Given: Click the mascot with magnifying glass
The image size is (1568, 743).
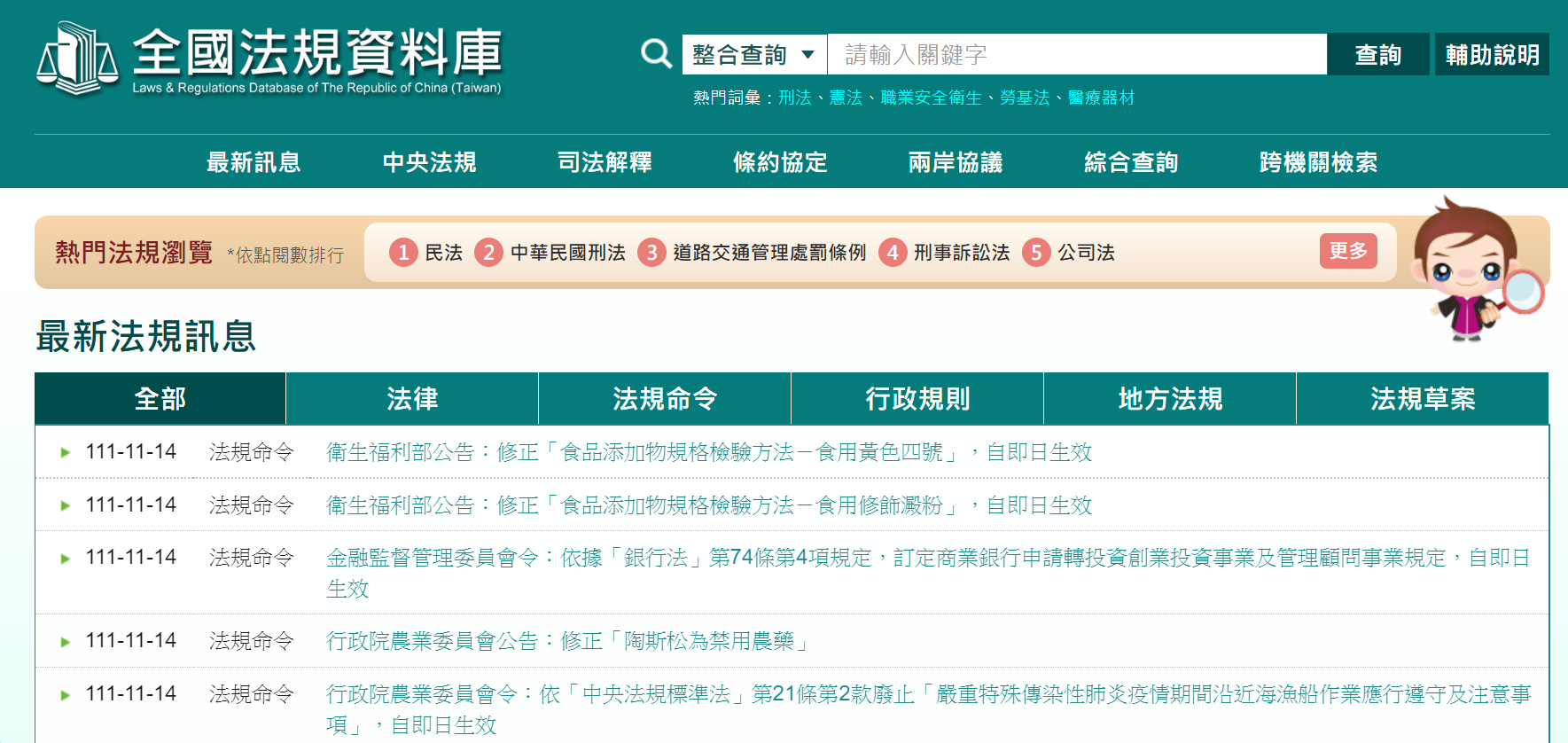Looking at the screenshot, I should coord(1476,269).
